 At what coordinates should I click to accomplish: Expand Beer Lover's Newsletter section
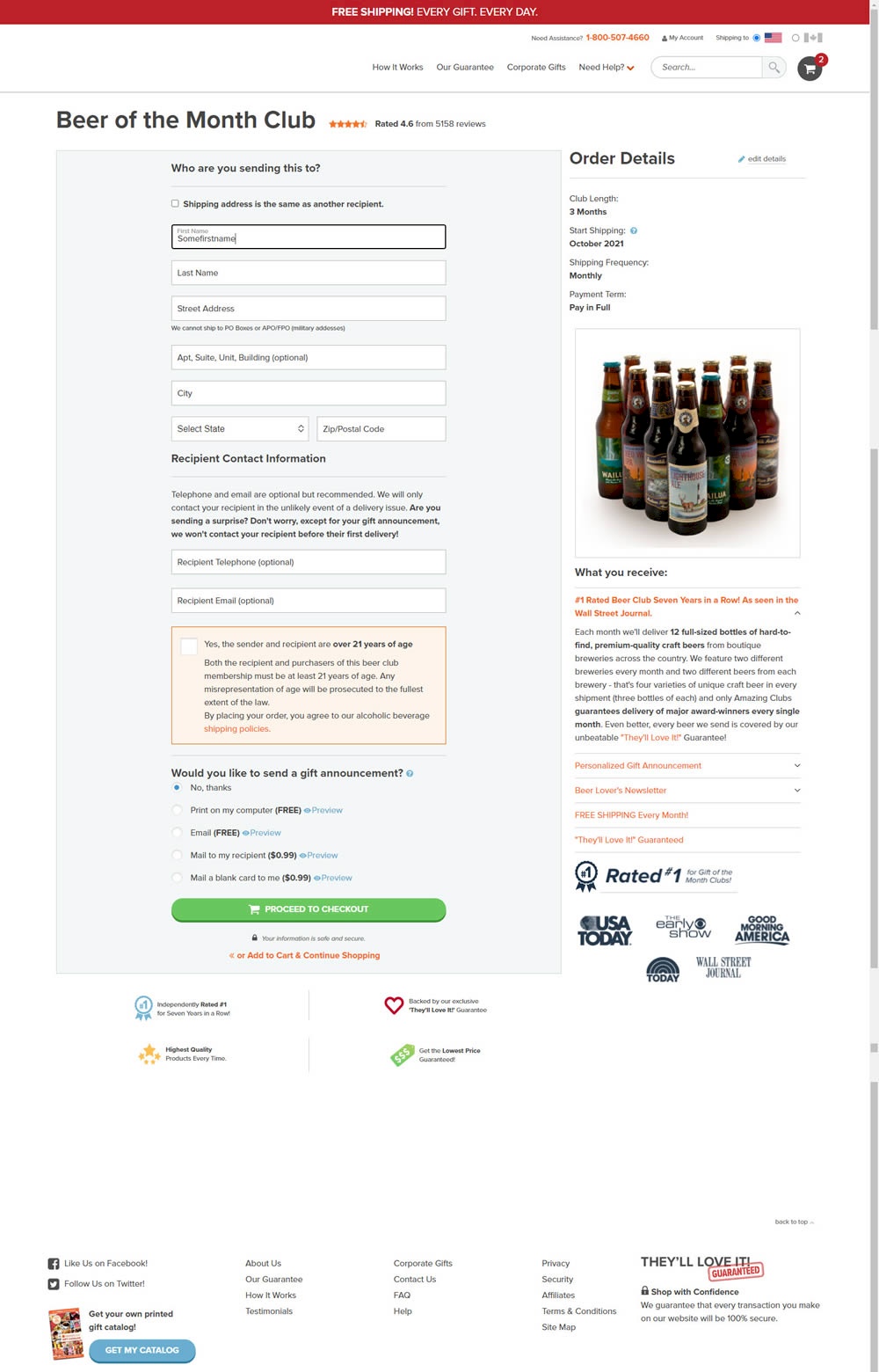point(687,791)
